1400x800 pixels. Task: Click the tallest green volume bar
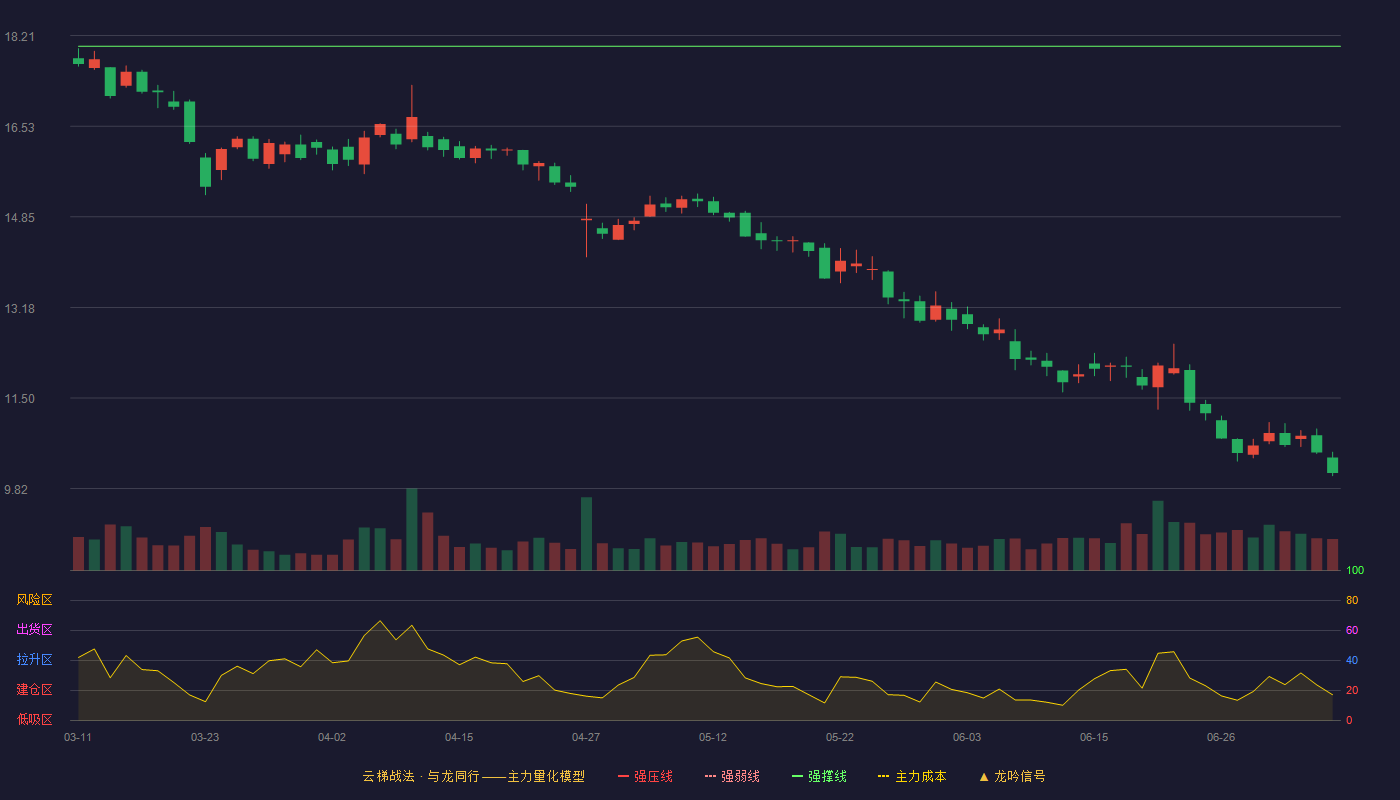pos(412,529)
